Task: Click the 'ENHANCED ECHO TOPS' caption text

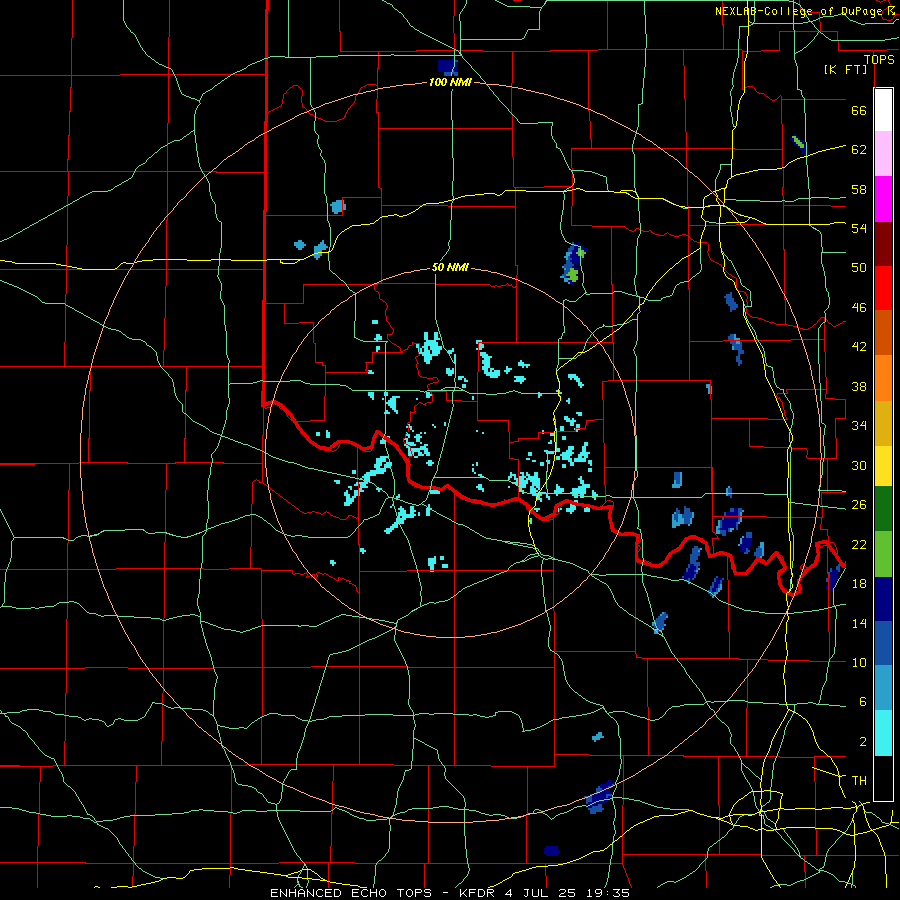Action: (351, 893)
